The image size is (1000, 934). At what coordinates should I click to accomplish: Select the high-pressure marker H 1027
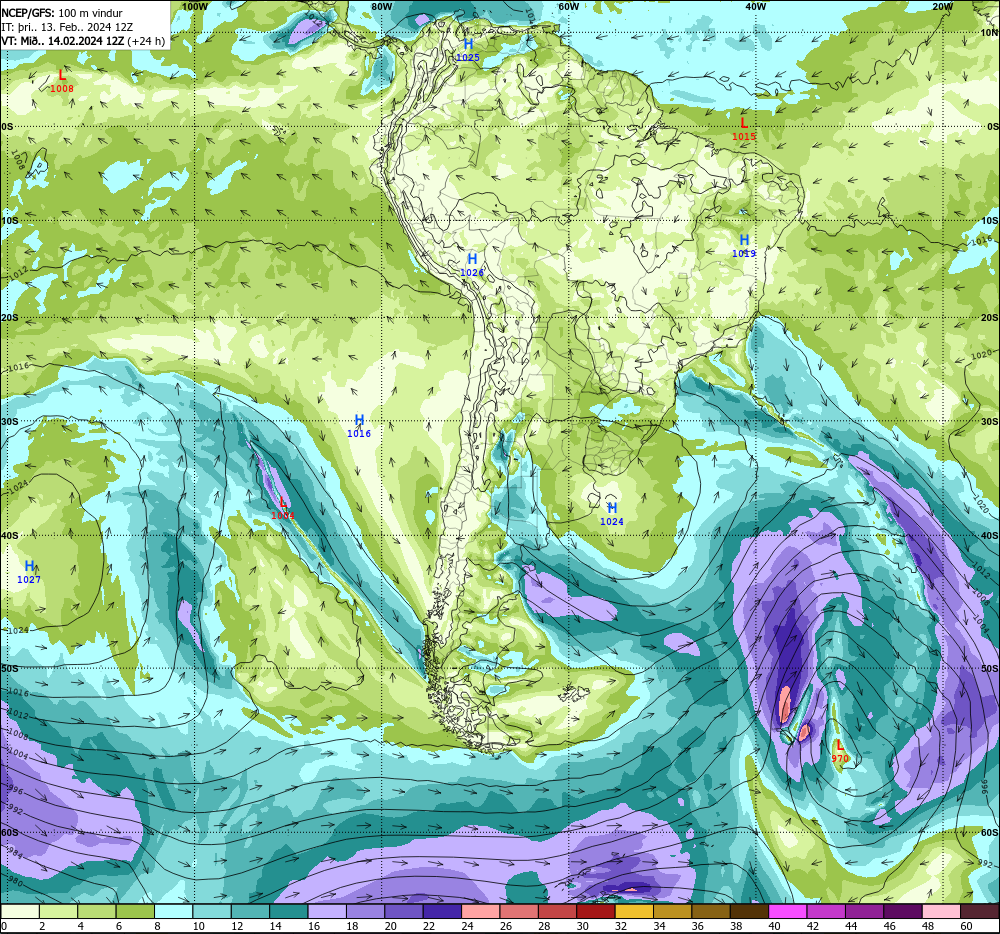click(x=29, y=572)
